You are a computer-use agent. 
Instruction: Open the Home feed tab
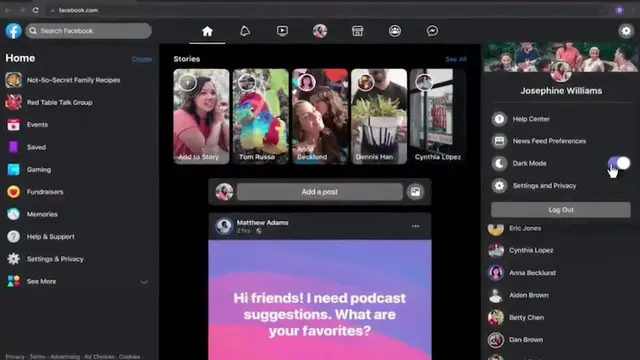207,31
